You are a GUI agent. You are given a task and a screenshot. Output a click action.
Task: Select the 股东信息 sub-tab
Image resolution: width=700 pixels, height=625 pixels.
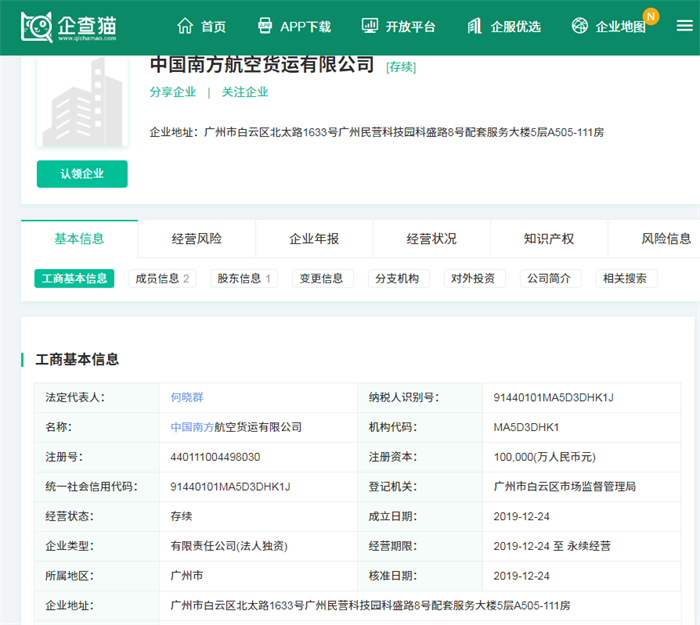245,278
